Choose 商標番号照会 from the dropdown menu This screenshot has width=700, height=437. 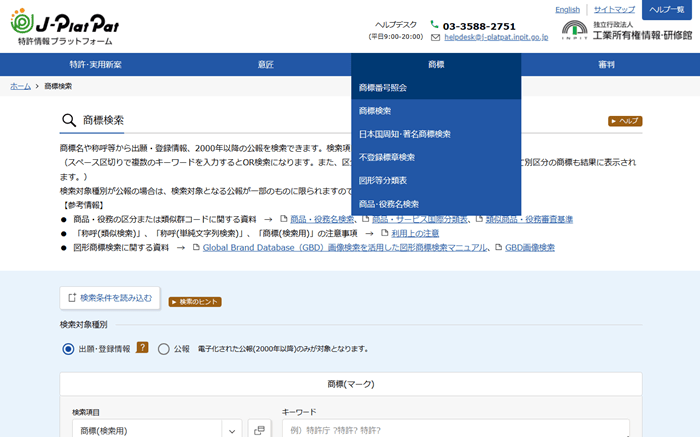436,87
